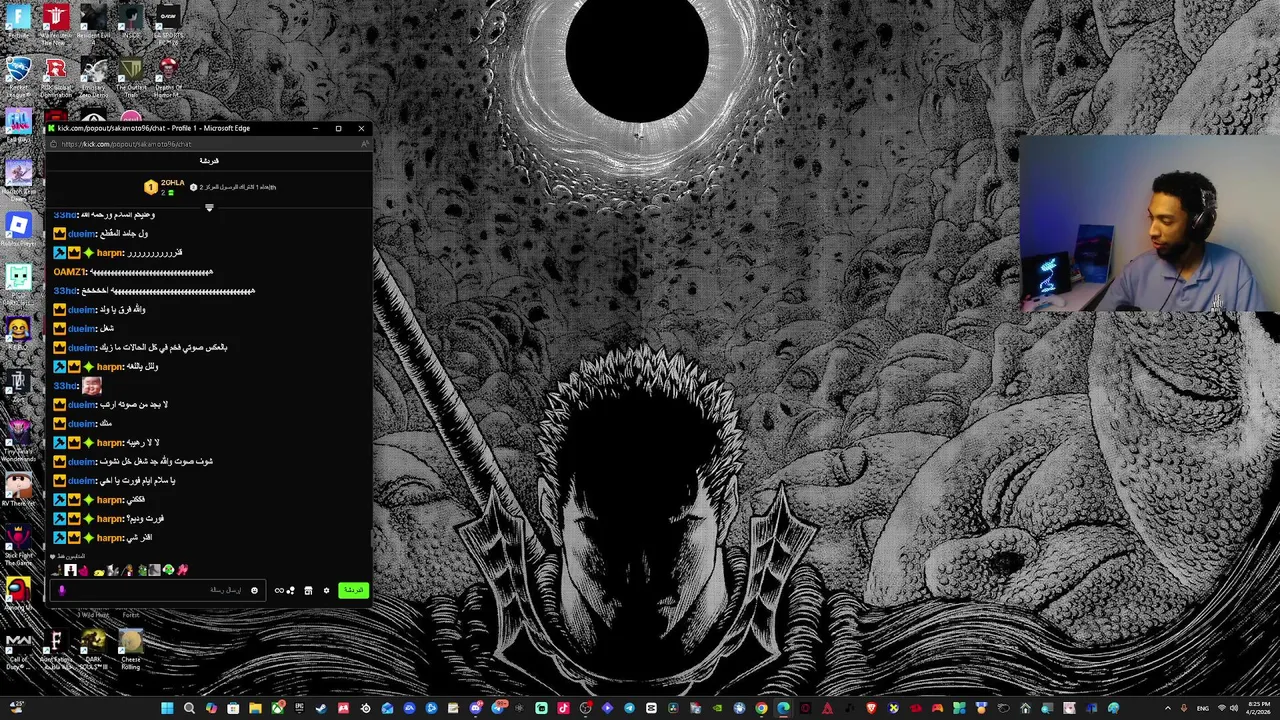
Task: Open the Kick shop icon in chat
Action: tap(308, 590)
